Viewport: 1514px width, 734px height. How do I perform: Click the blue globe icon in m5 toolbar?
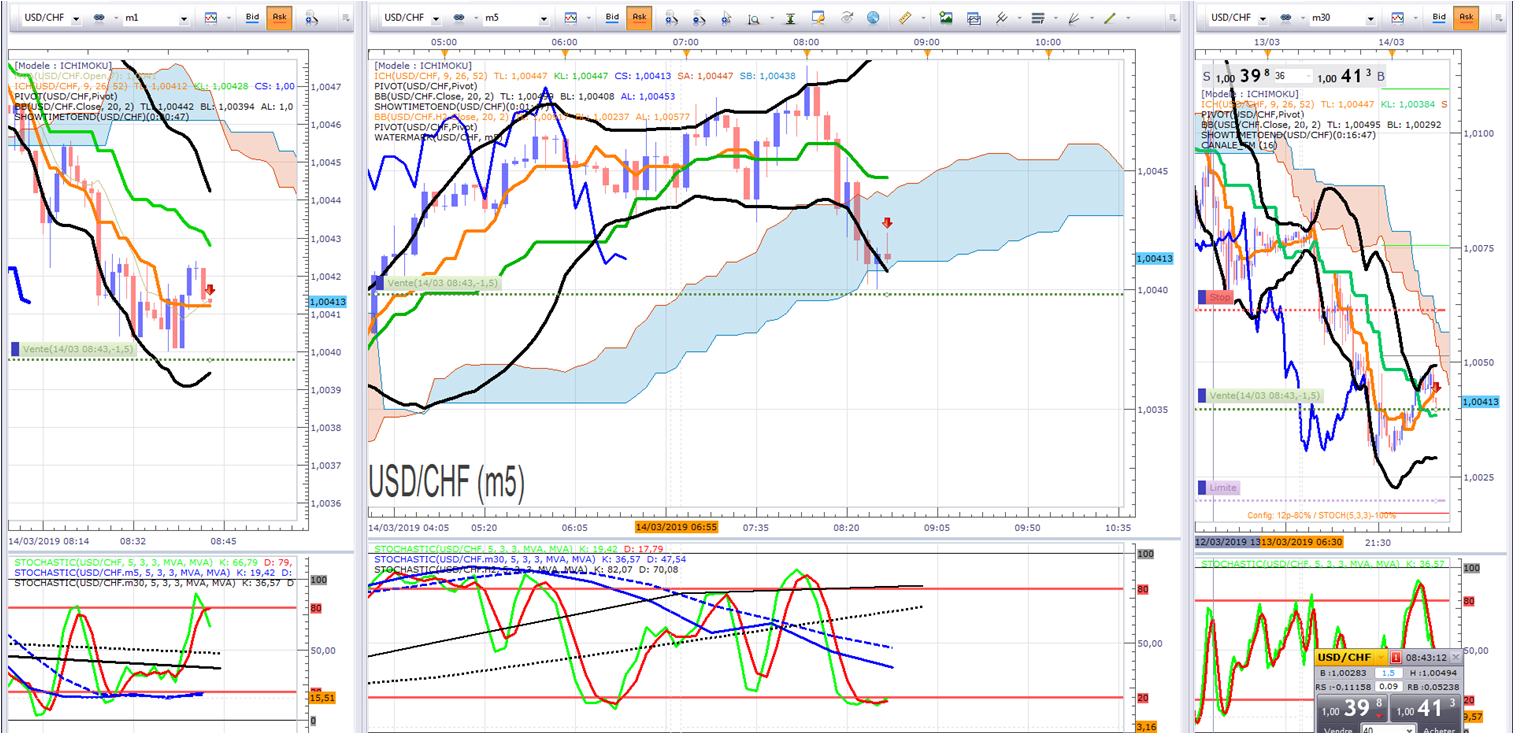point(873,17)
